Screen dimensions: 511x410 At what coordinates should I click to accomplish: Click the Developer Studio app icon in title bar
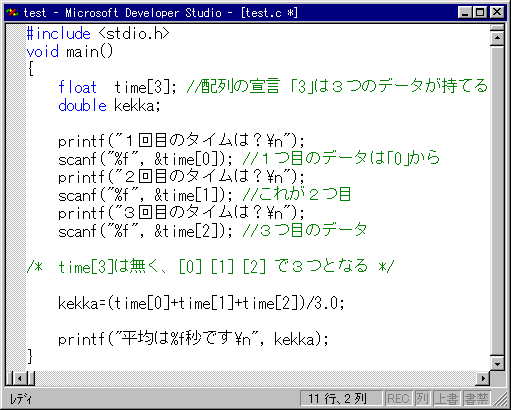tap(12, 13)
